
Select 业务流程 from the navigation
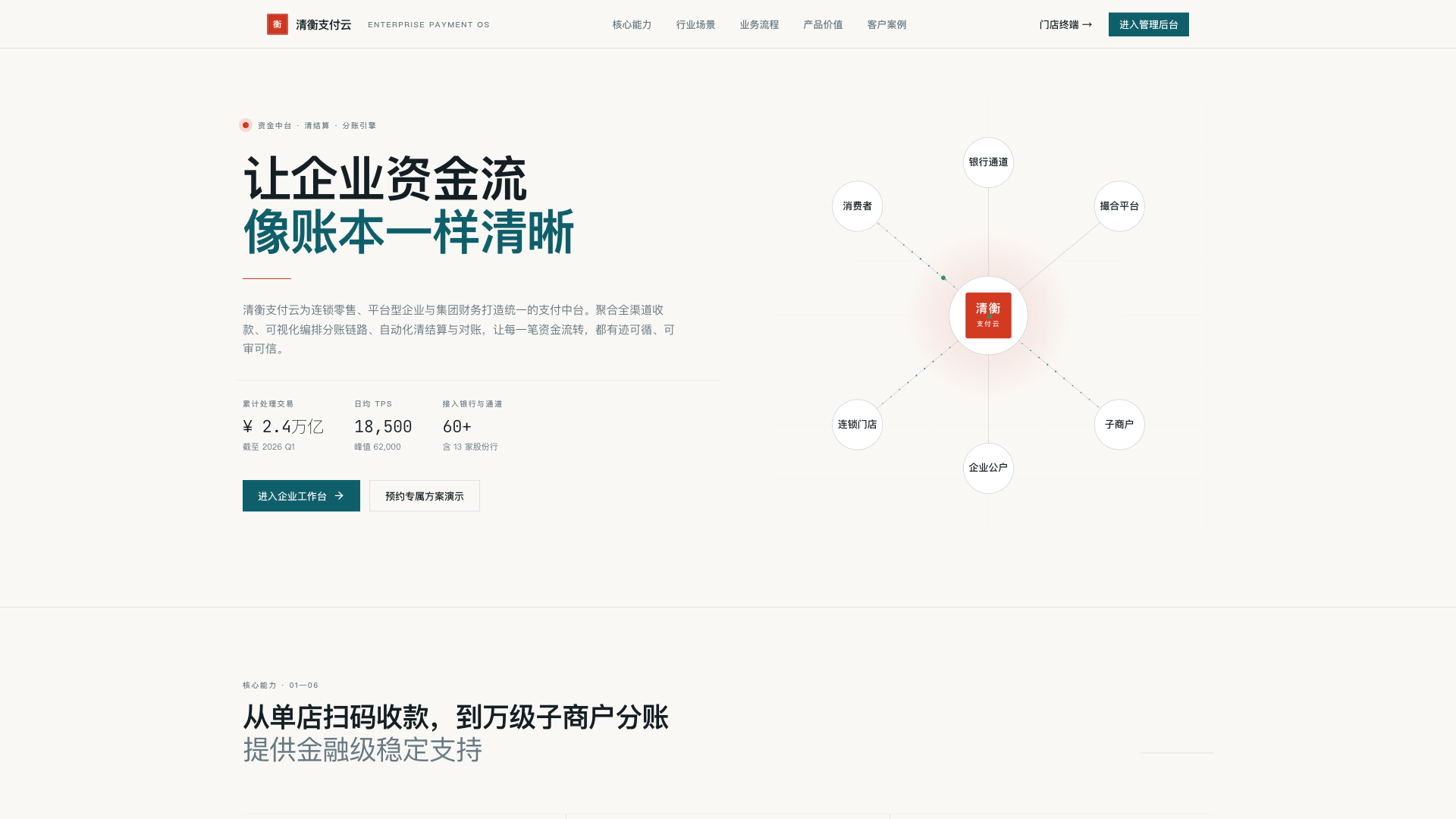(758, 24)
